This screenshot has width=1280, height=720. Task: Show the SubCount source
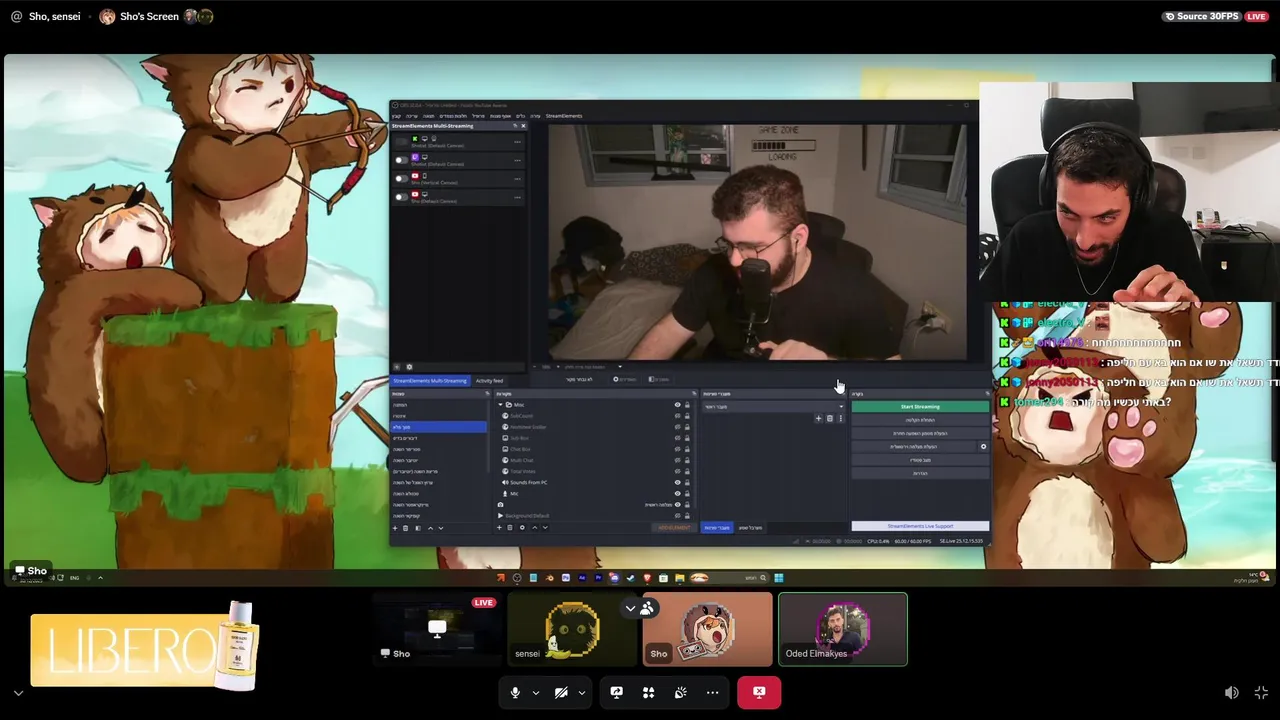pos(677,416)
